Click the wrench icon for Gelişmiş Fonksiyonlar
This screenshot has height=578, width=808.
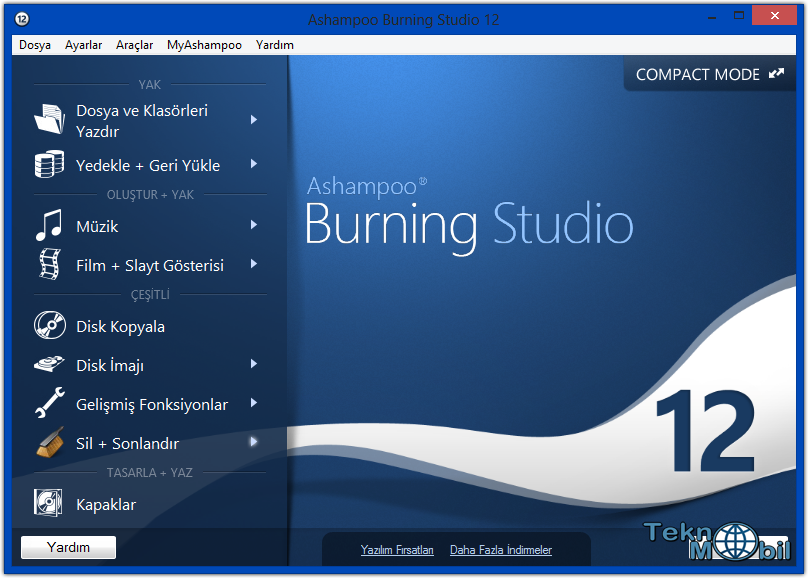[x=49, y=402]
